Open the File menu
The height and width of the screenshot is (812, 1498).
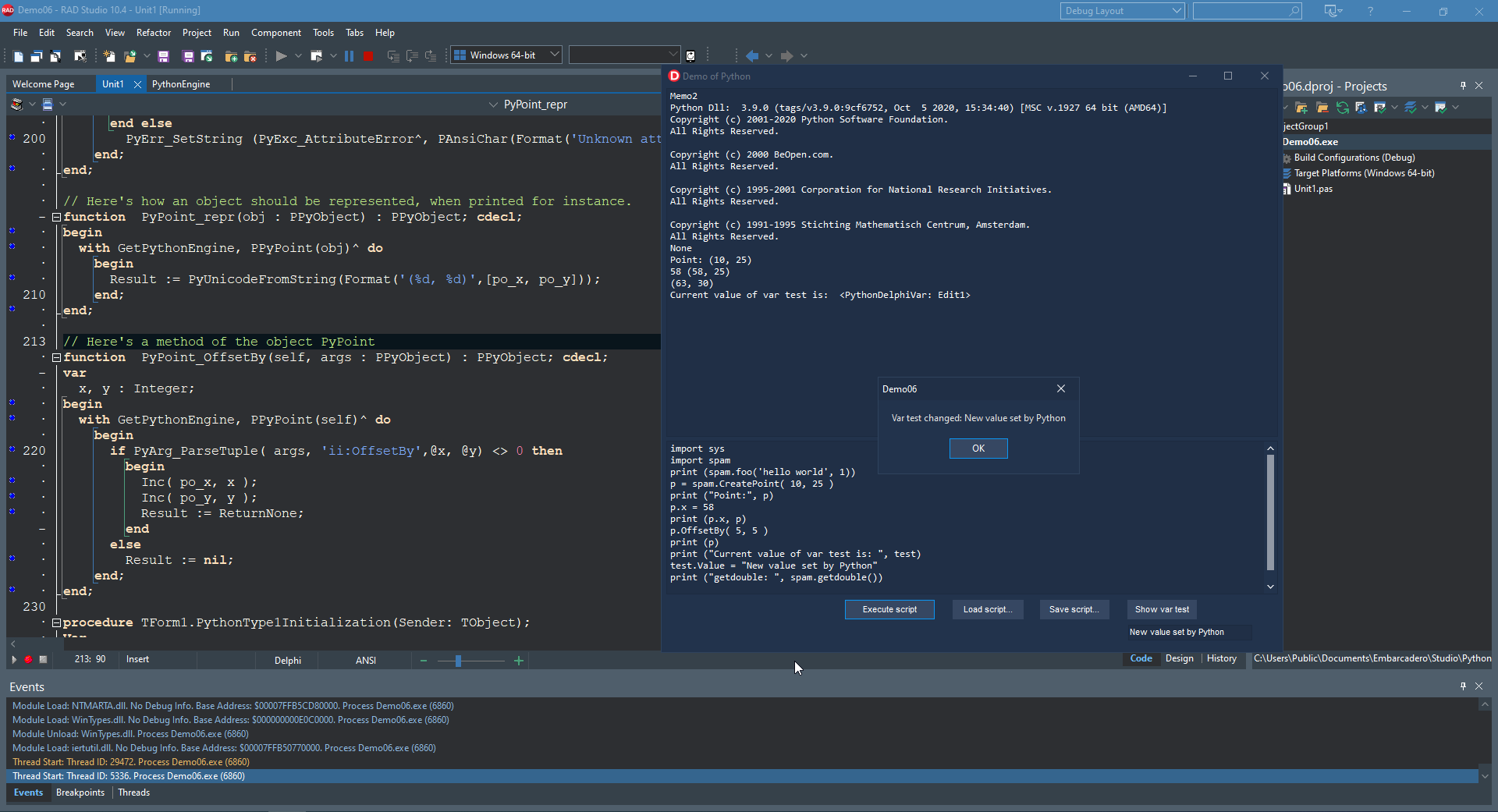coord(20,33)
